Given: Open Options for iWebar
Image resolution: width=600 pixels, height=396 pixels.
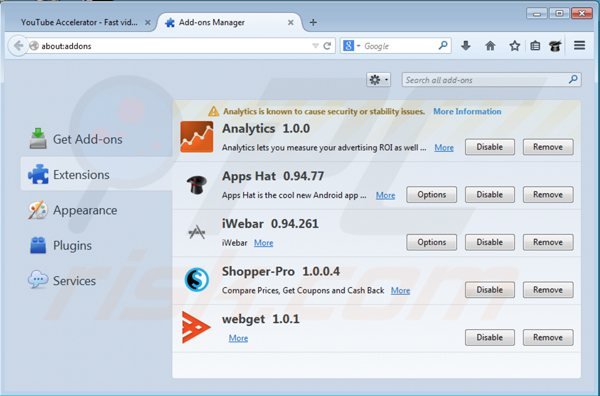Looking at the screenshot, I should (431, 242).
